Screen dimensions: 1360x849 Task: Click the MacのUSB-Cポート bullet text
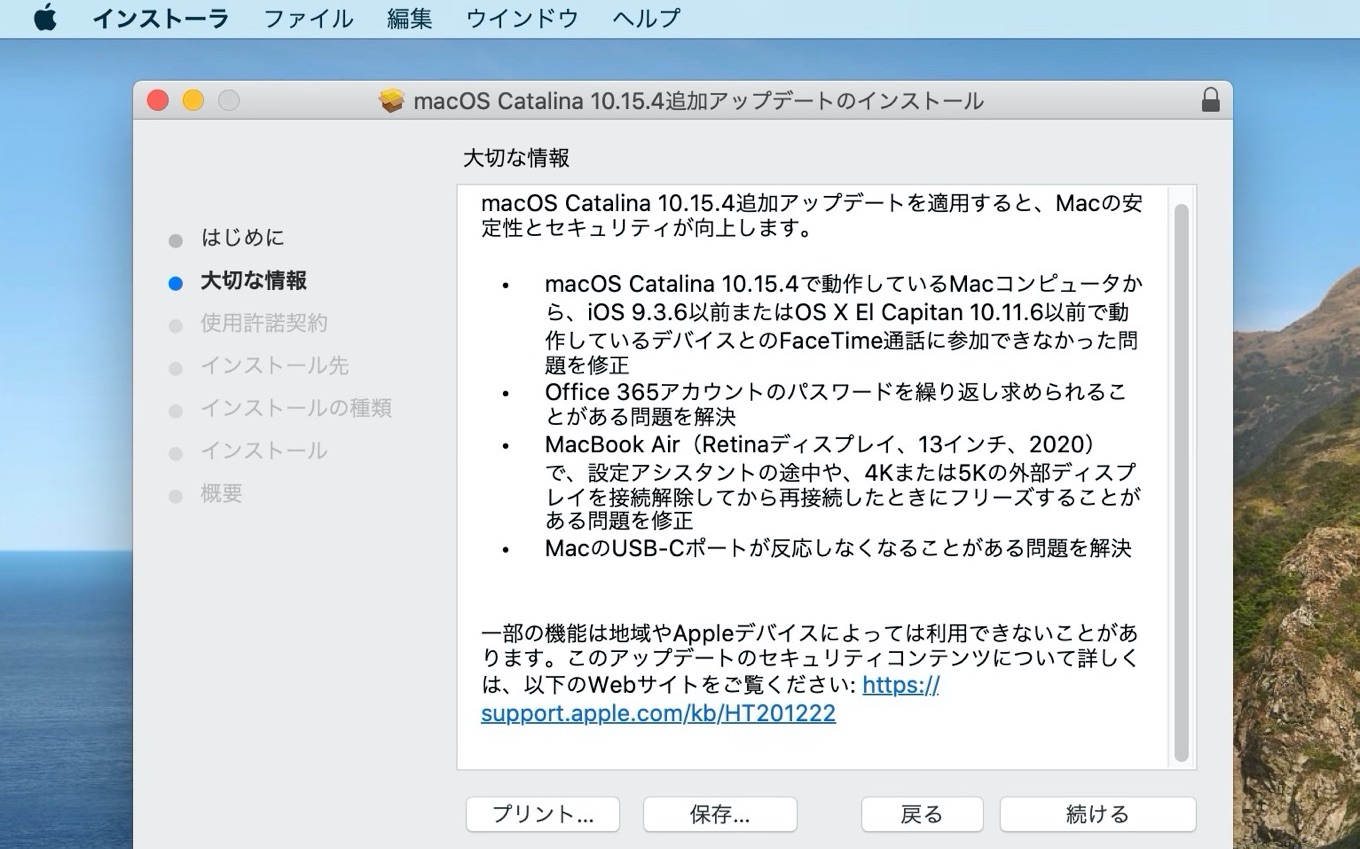(838, 548)
